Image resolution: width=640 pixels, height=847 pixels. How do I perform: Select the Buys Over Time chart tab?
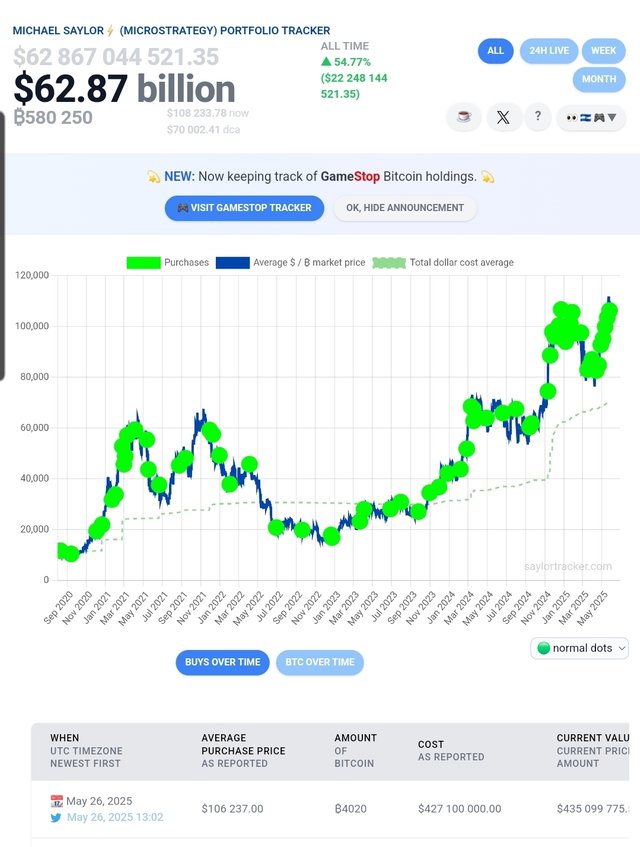click(x=223, y=662)
